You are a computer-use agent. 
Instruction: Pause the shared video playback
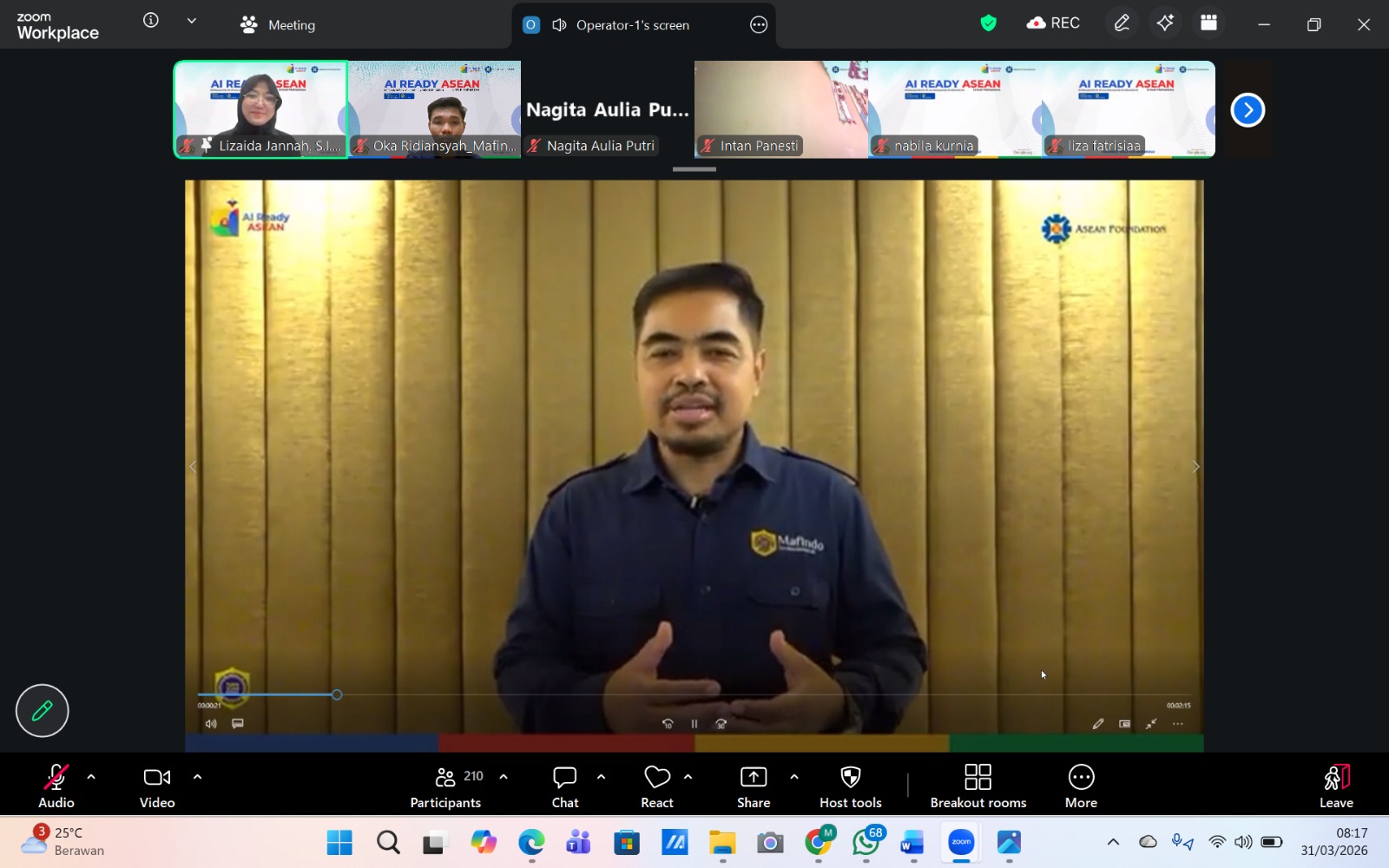[x=694, y=724]
